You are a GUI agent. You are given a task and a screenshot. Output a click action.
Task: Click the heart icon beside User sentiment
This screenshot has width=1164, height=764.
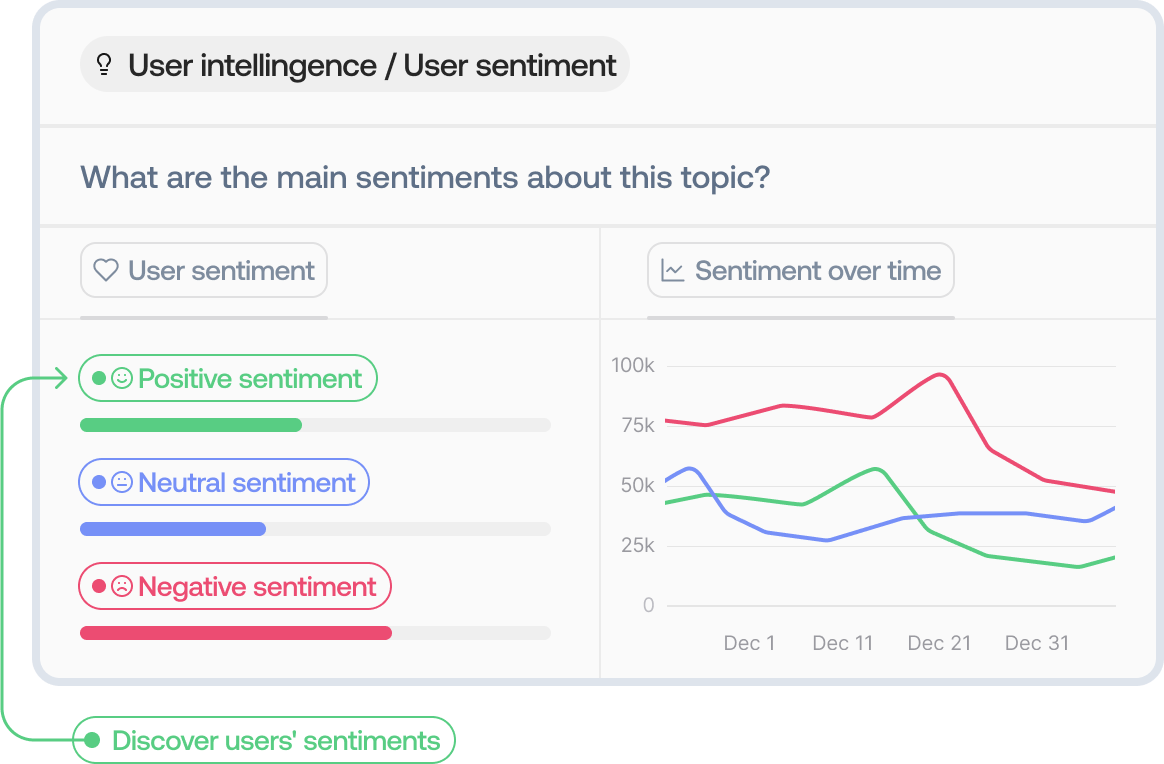(106, 271)
